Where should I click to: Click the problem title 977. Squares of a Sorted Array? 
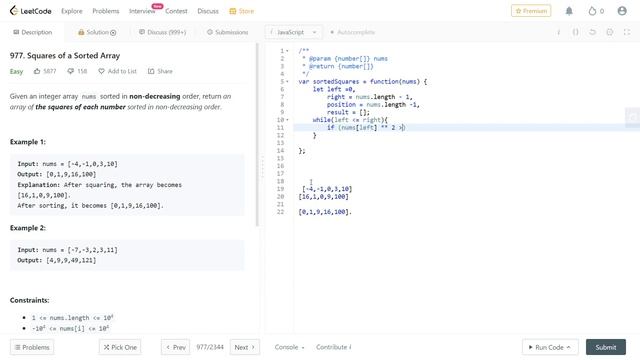point(65,56)
